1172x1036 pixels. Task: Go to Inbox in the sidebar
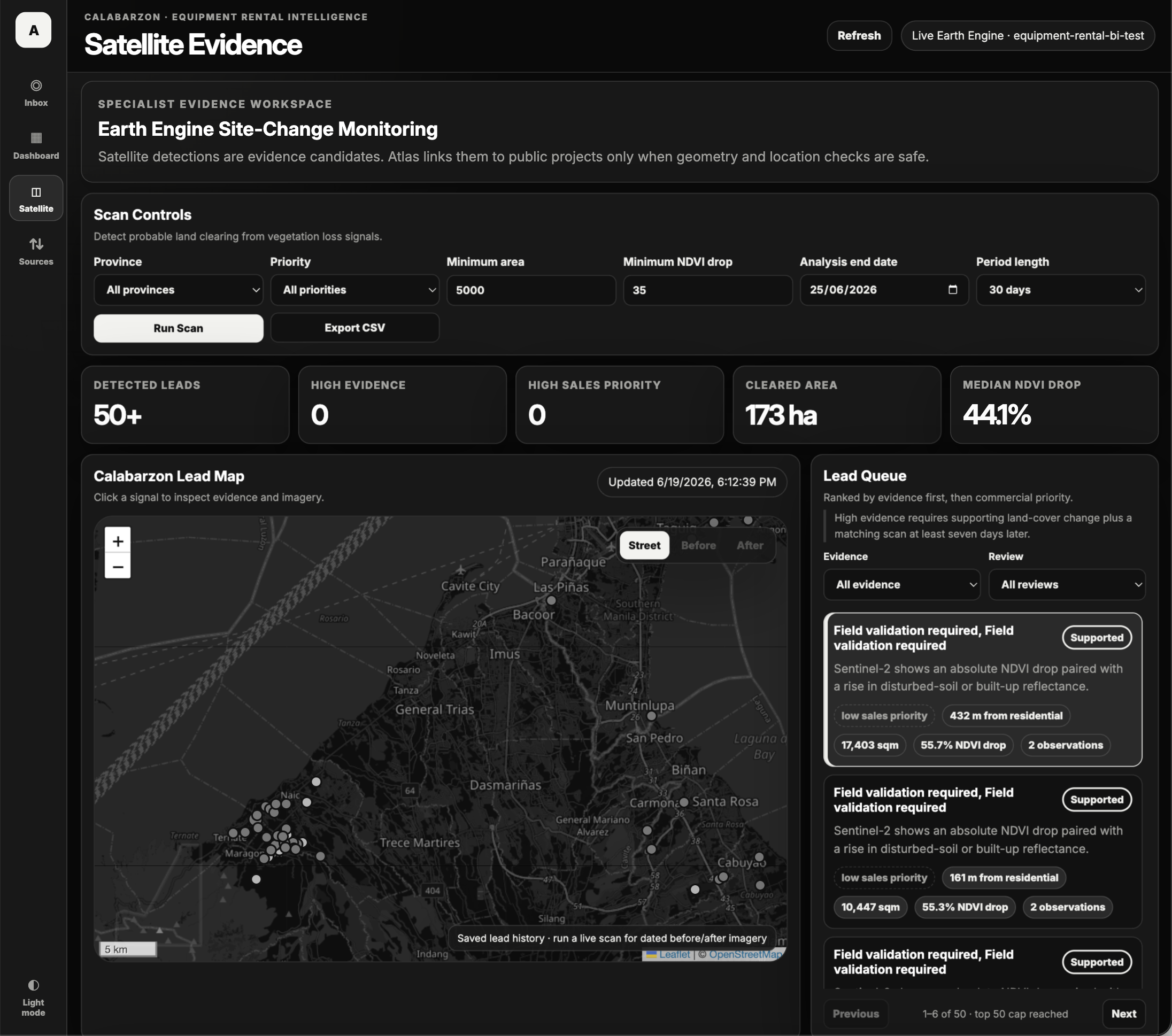pyautogui.click(x=36, y=93)
